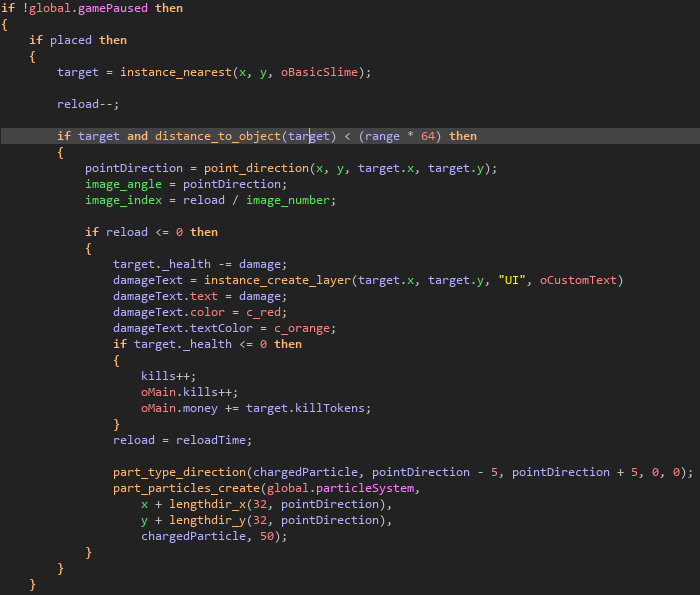Viewport: 700px width, 595px height.
Task: Click the distance_to_object function name
Action: pos(217,136)
